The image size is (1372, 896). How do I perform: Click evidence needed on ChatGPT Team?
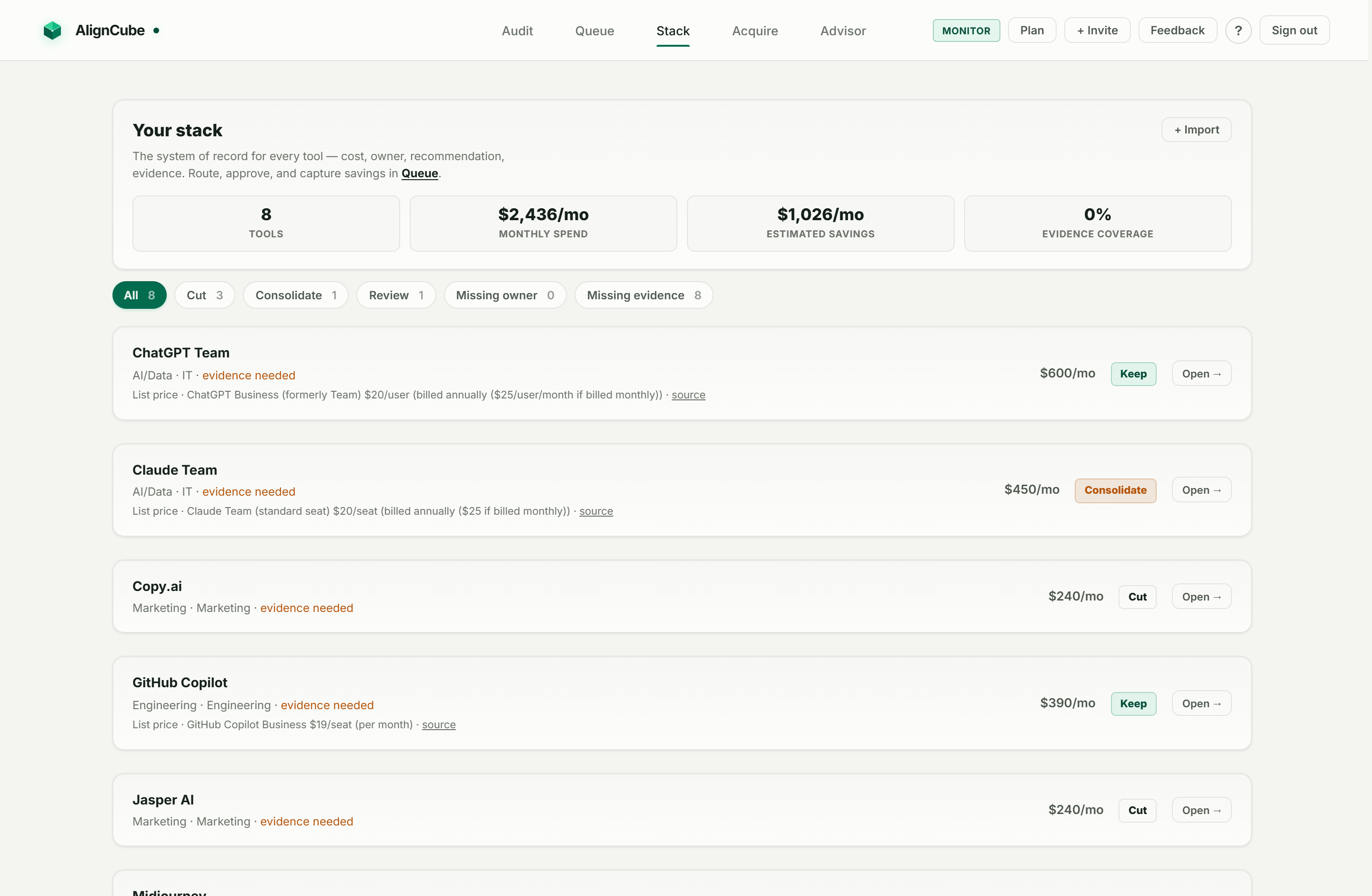pos(249,376)
